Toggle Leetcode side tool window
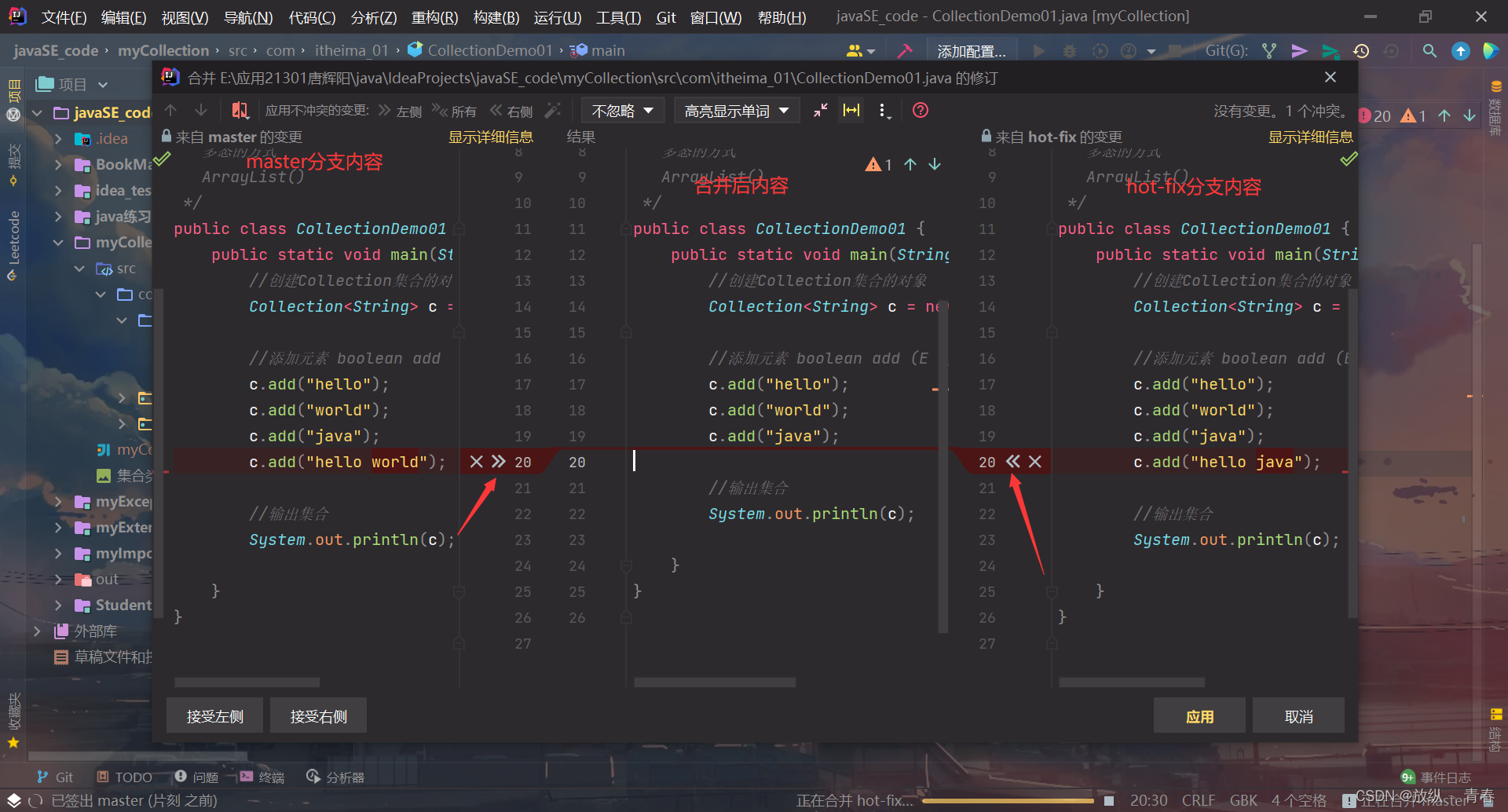 coord(13,245)
